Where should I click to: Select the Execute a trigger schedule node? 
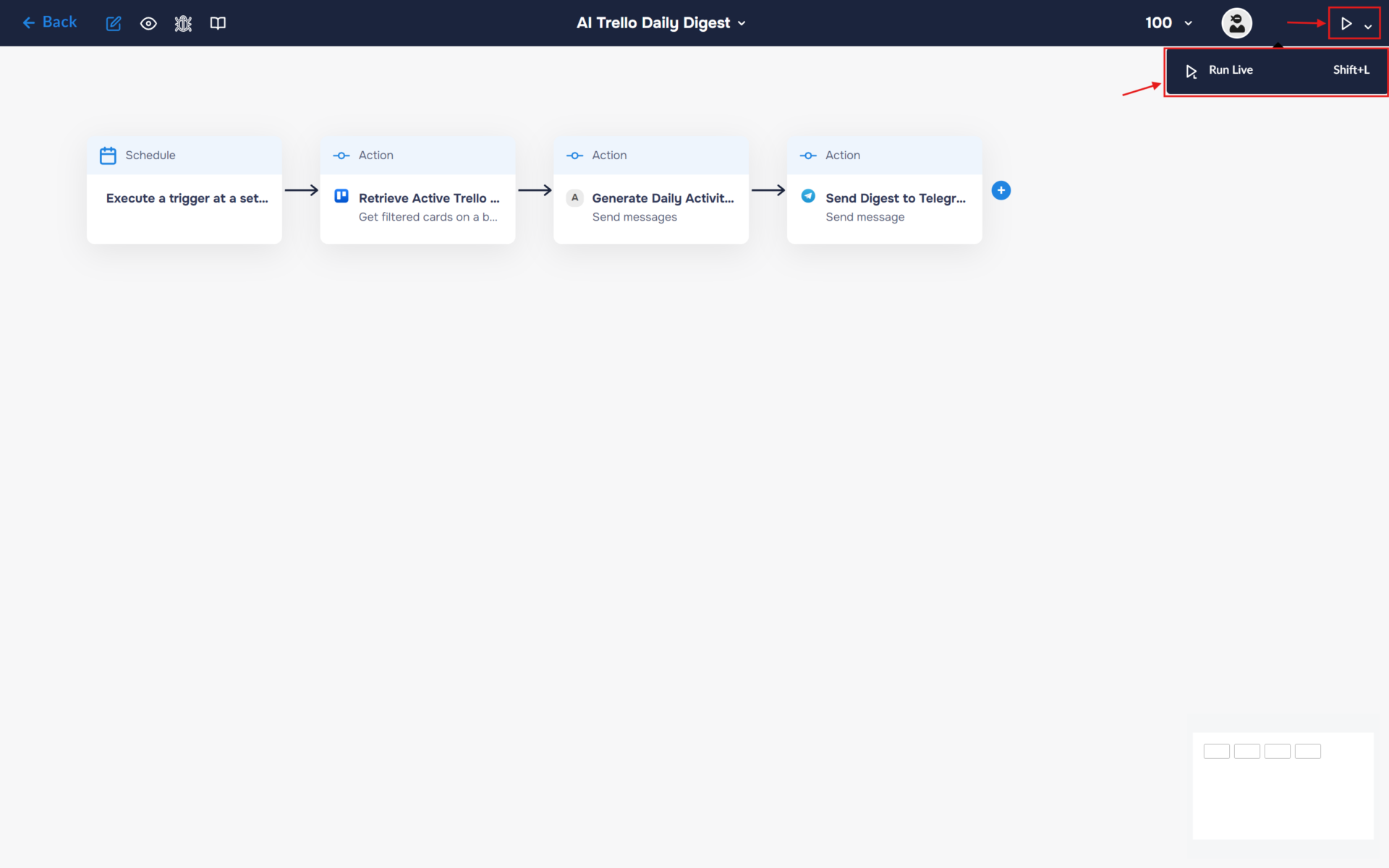click(x=184, y=190)
